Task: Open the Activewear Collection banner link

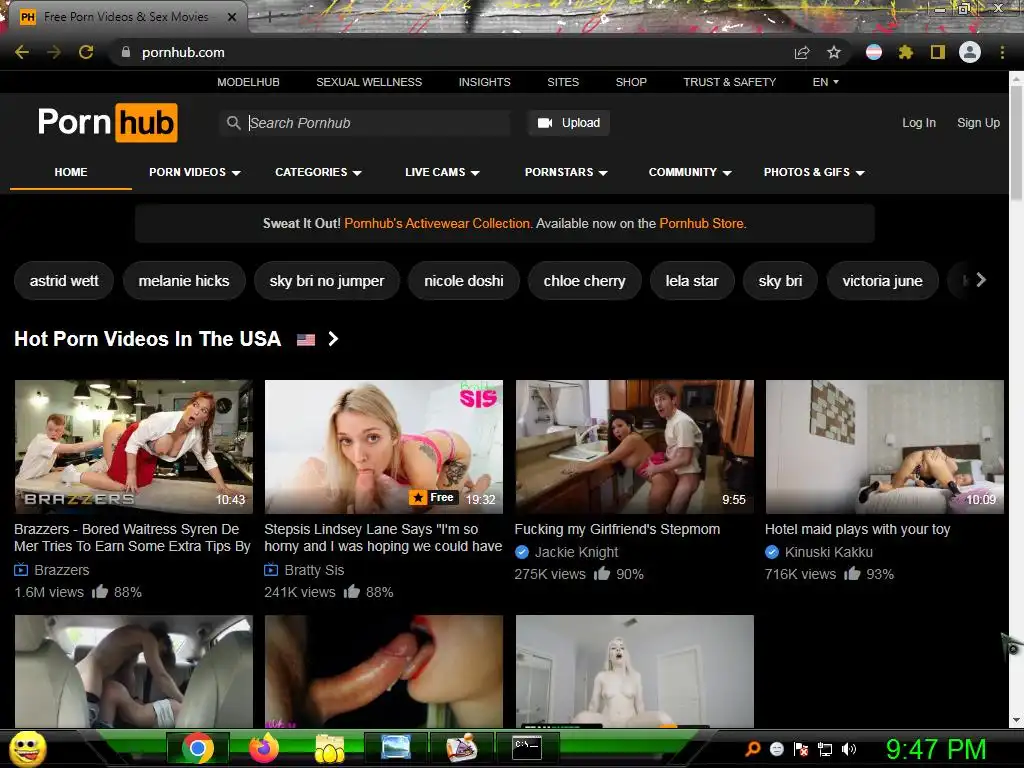Action: tap(438, 223)
